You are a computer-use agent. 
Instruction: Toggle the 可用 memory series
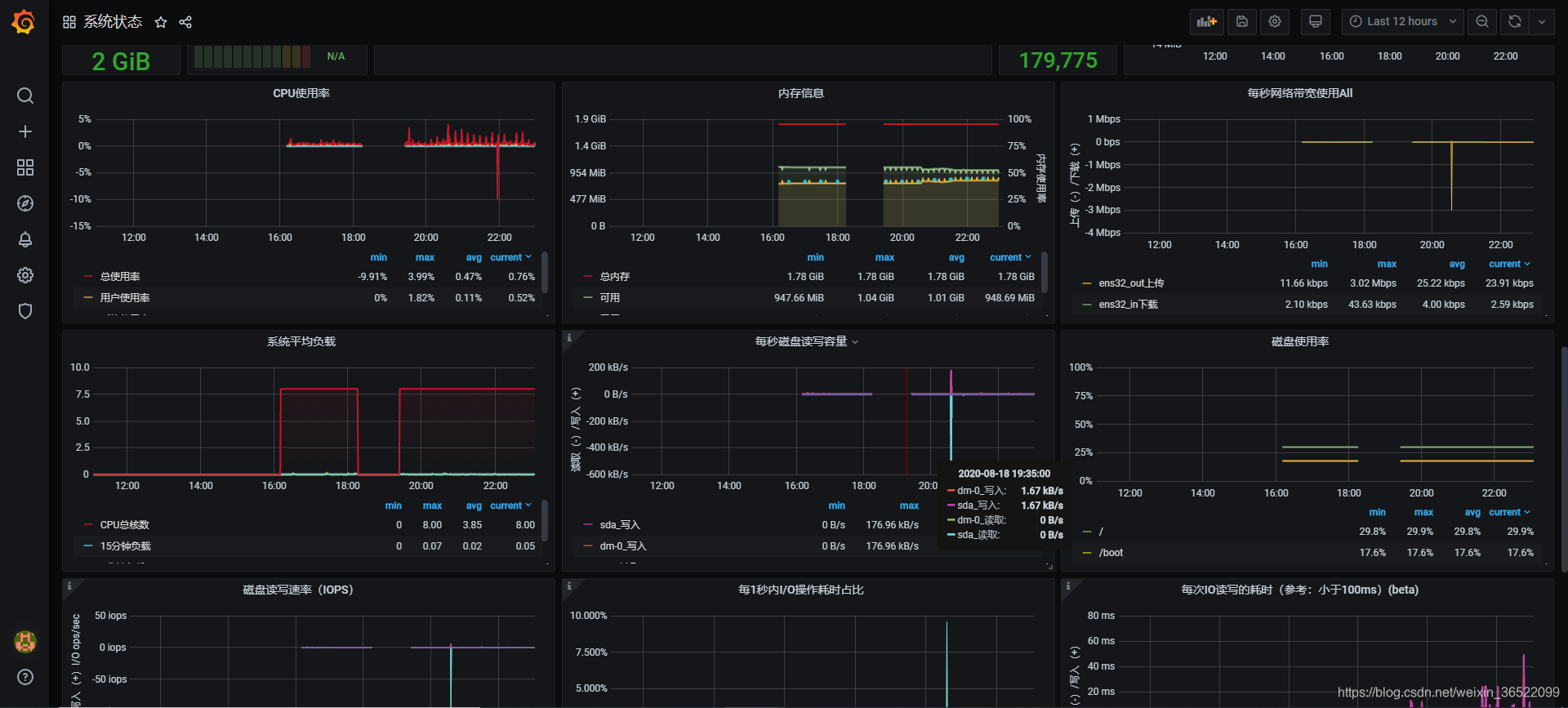point(610,298)
